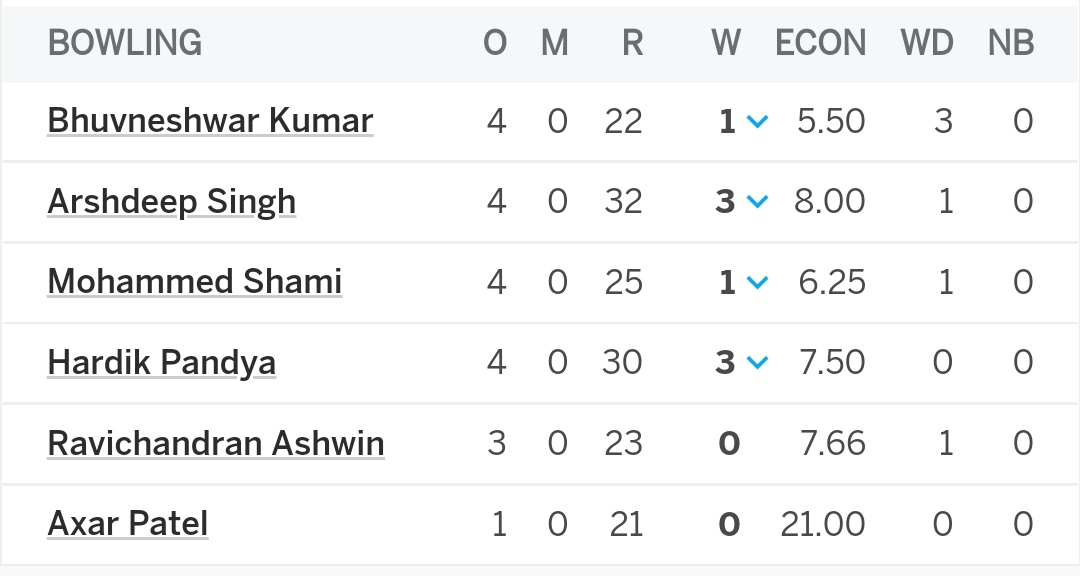This screenshot has height=576, width=1080.
Task: Select the O overs column header
Action: (495, 43)
